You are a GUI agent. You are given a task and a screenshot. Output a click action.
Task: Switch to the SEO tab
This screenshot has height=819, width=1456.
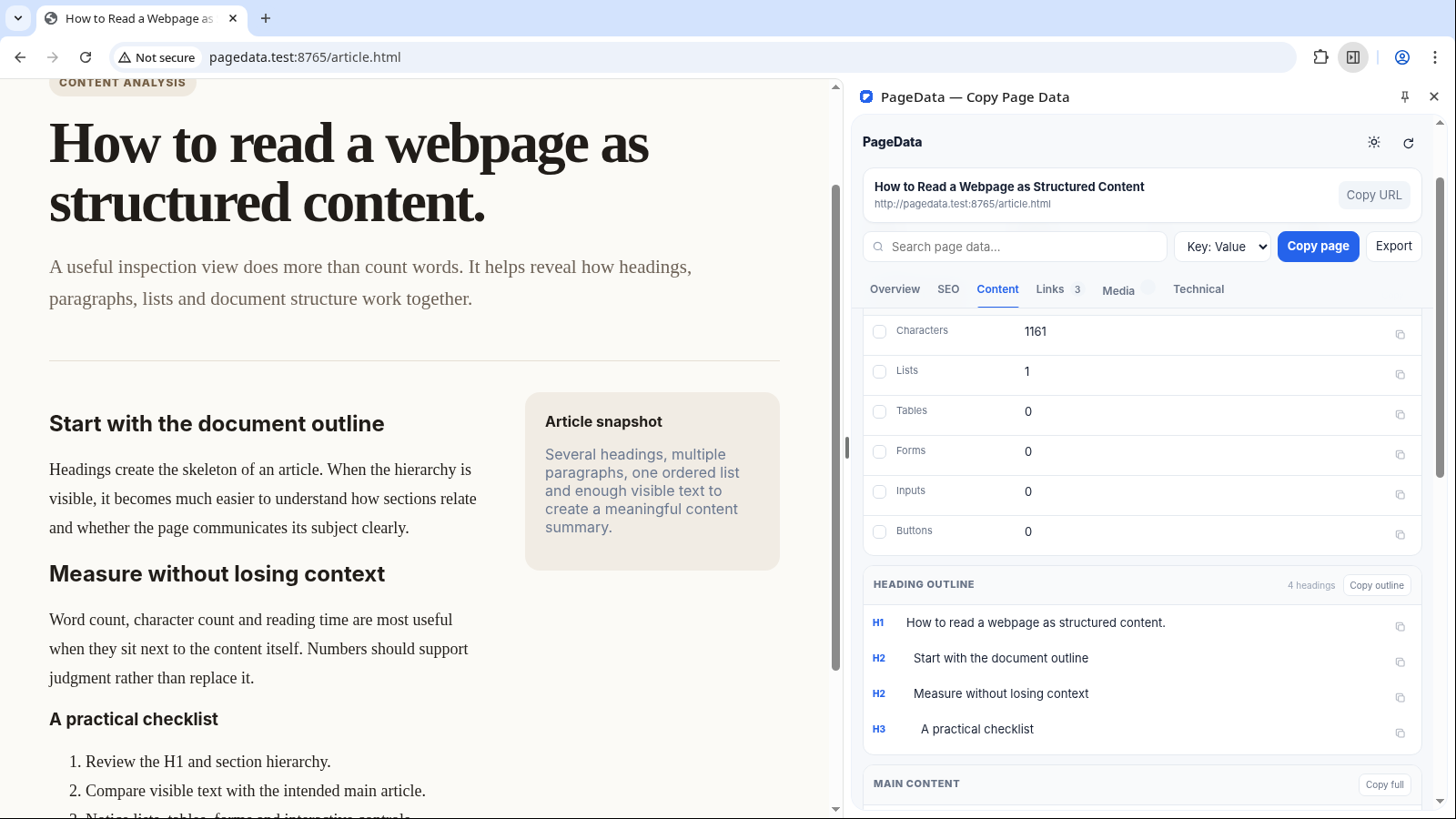coord(948,289)
